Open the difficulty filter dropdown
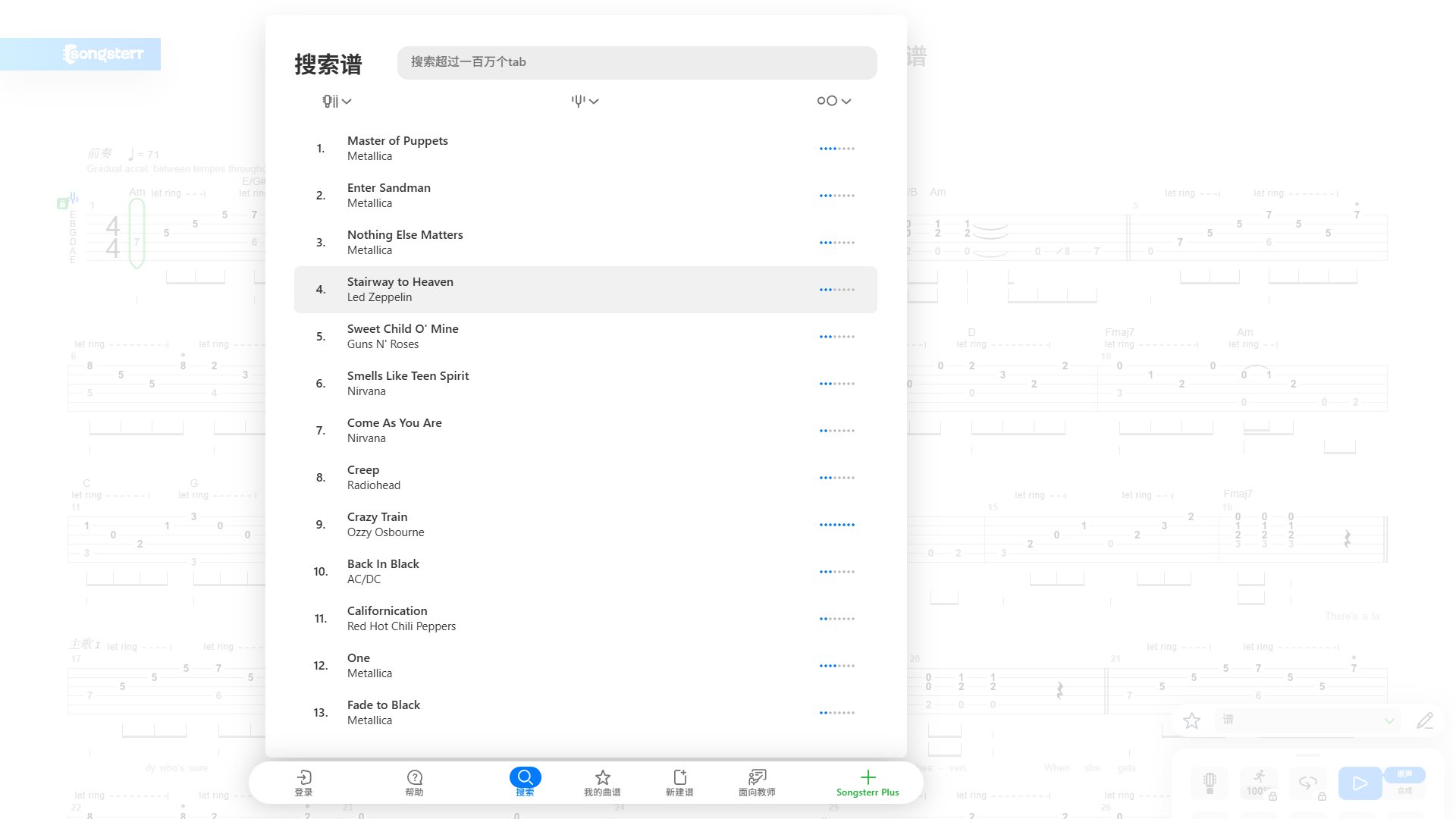This screenshot has width=1456, height=819. coord(833,101)
